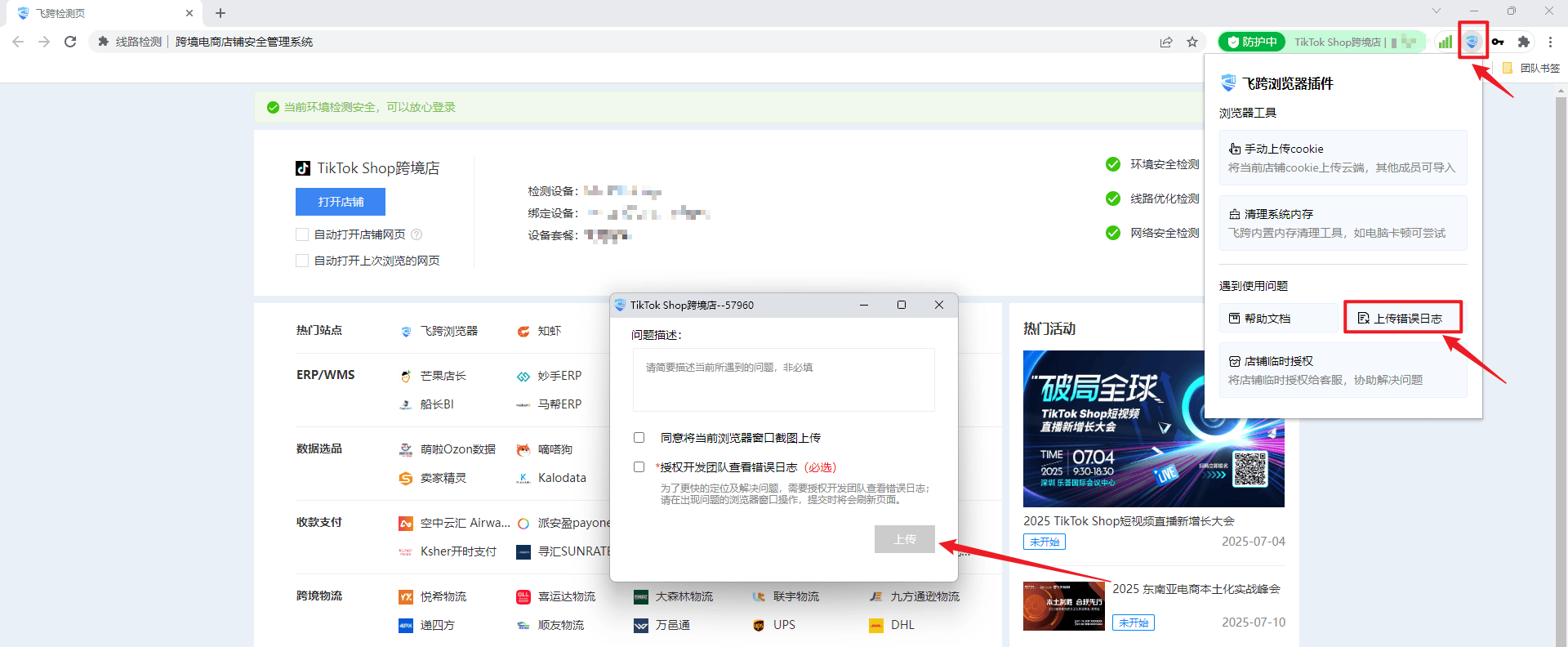The width and height of the screenshot is (1568, 647).
Task: Click the 问题描述 text area
Action: click(783, 380)
